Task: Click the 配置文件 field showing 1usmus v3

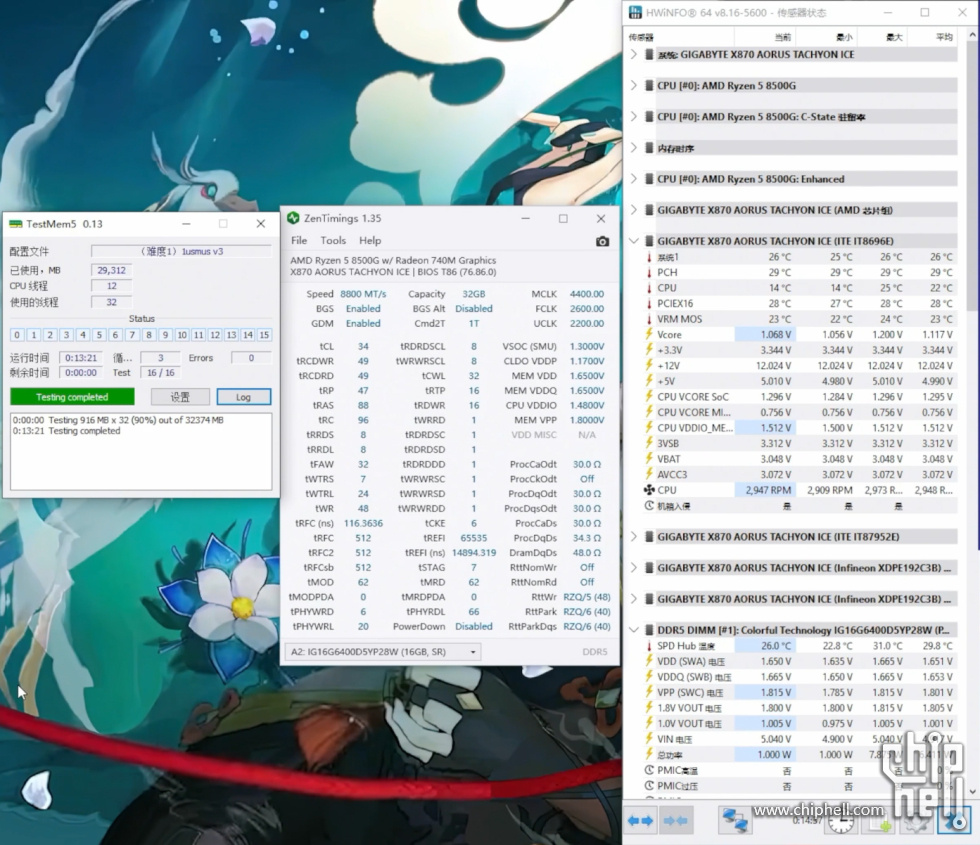Action: [181, 251]
